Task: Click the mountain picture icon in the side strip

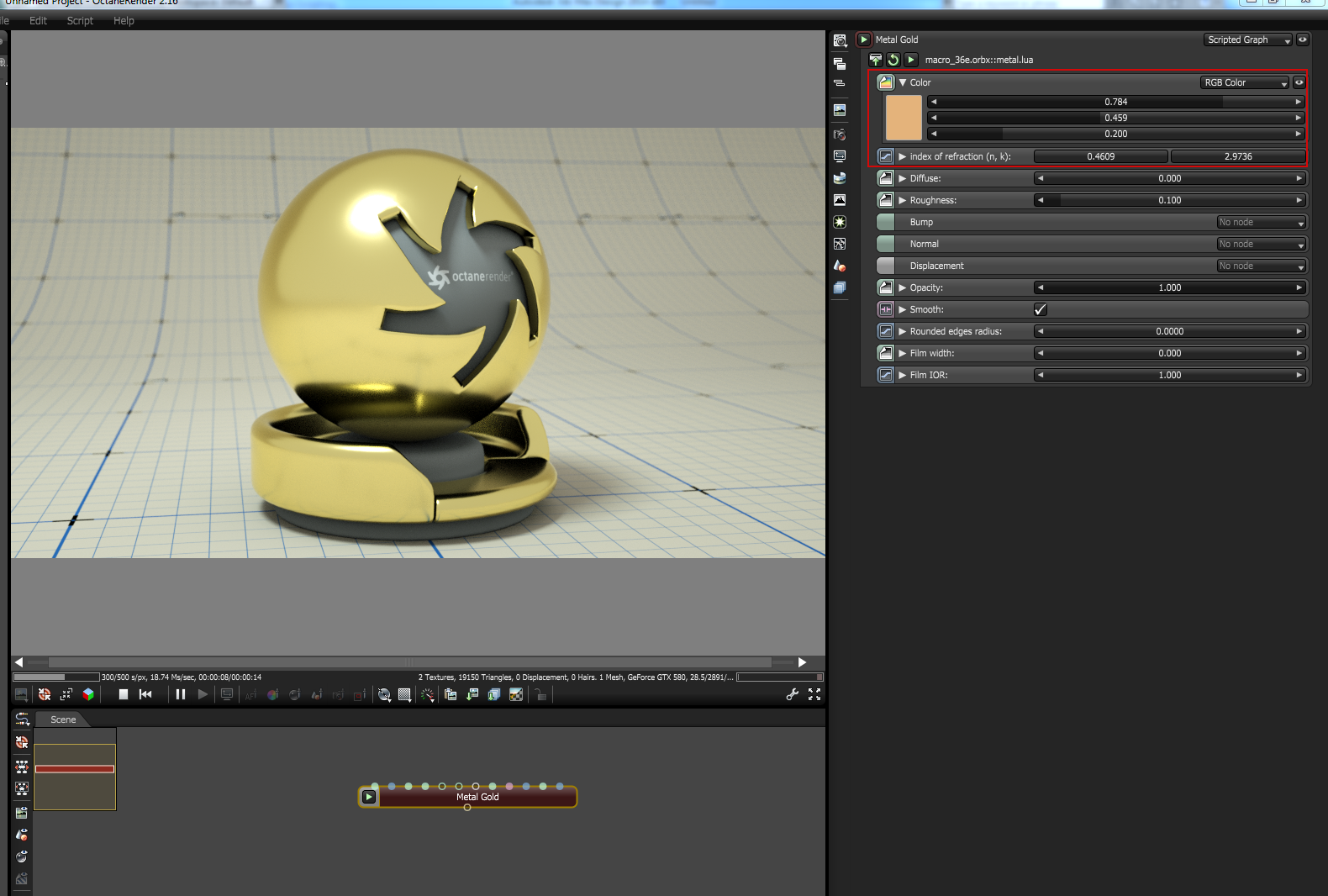Action: 840,200
